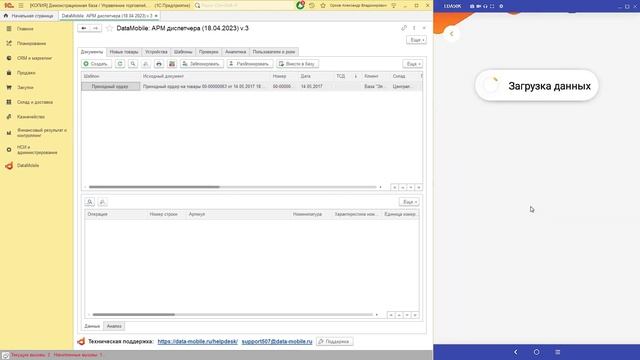The height and width of the screenshot is (360, 640).
Task: Click the Создать button
Action: coord(96,64)
